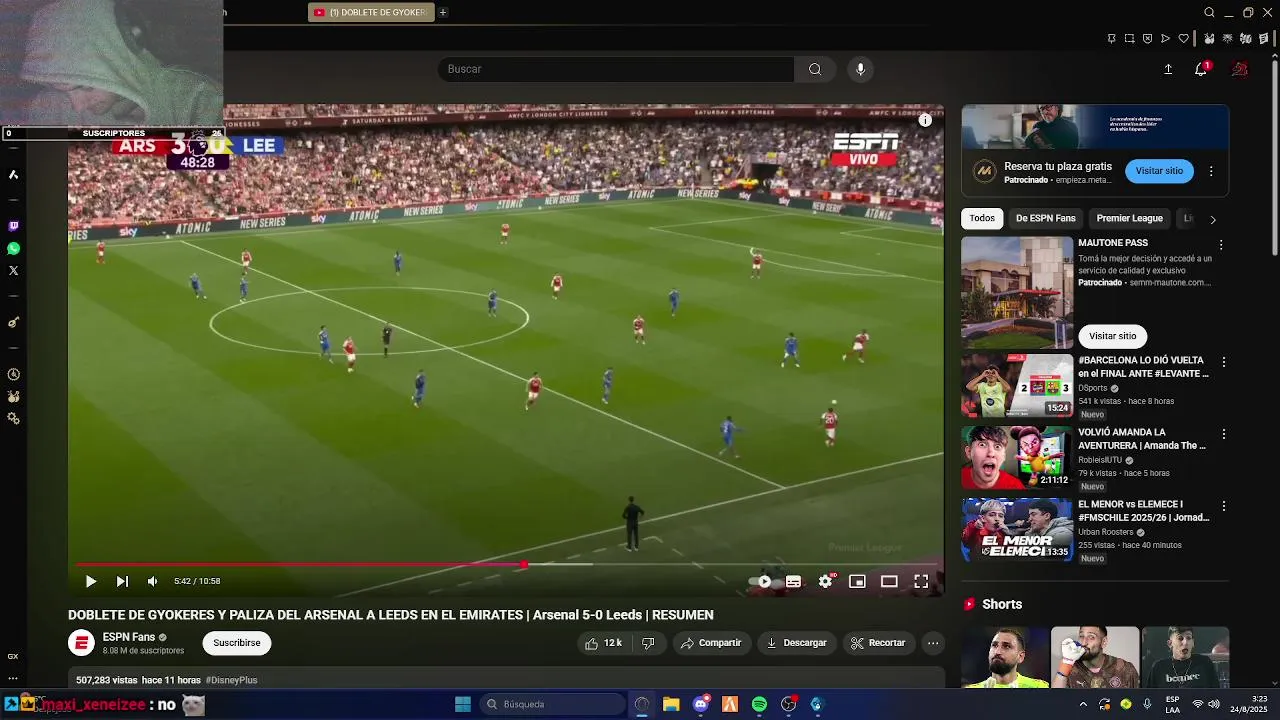This screenshot has height=720, width=1280.
Task: Click the Compartir share button
Action: click(x=711, y=643)
